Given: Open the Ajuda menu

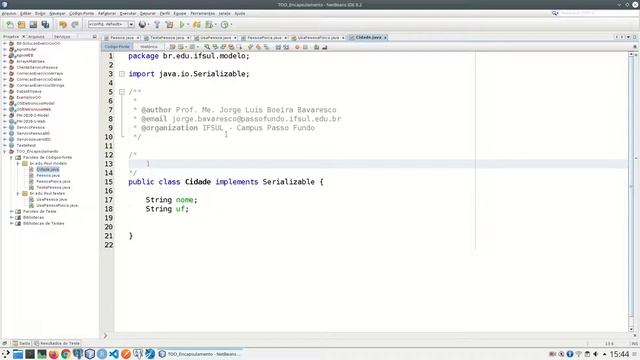Looking at the screenshot, I should coord(240,13).
